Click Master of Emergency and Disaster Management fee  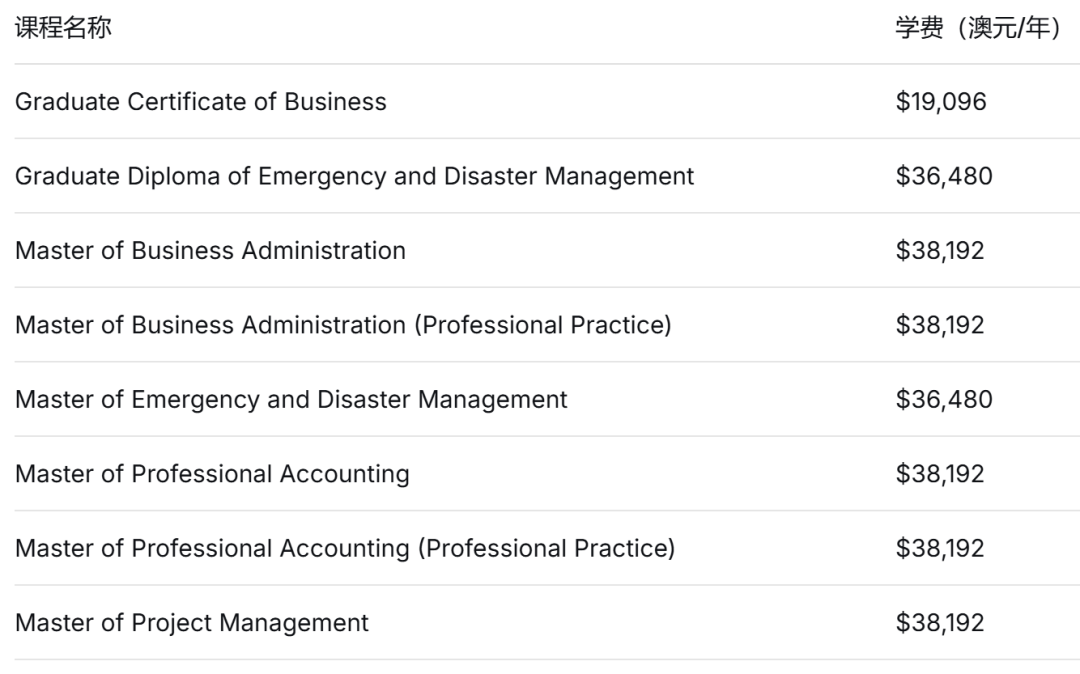pyautogui.click(x=944, y=399)
